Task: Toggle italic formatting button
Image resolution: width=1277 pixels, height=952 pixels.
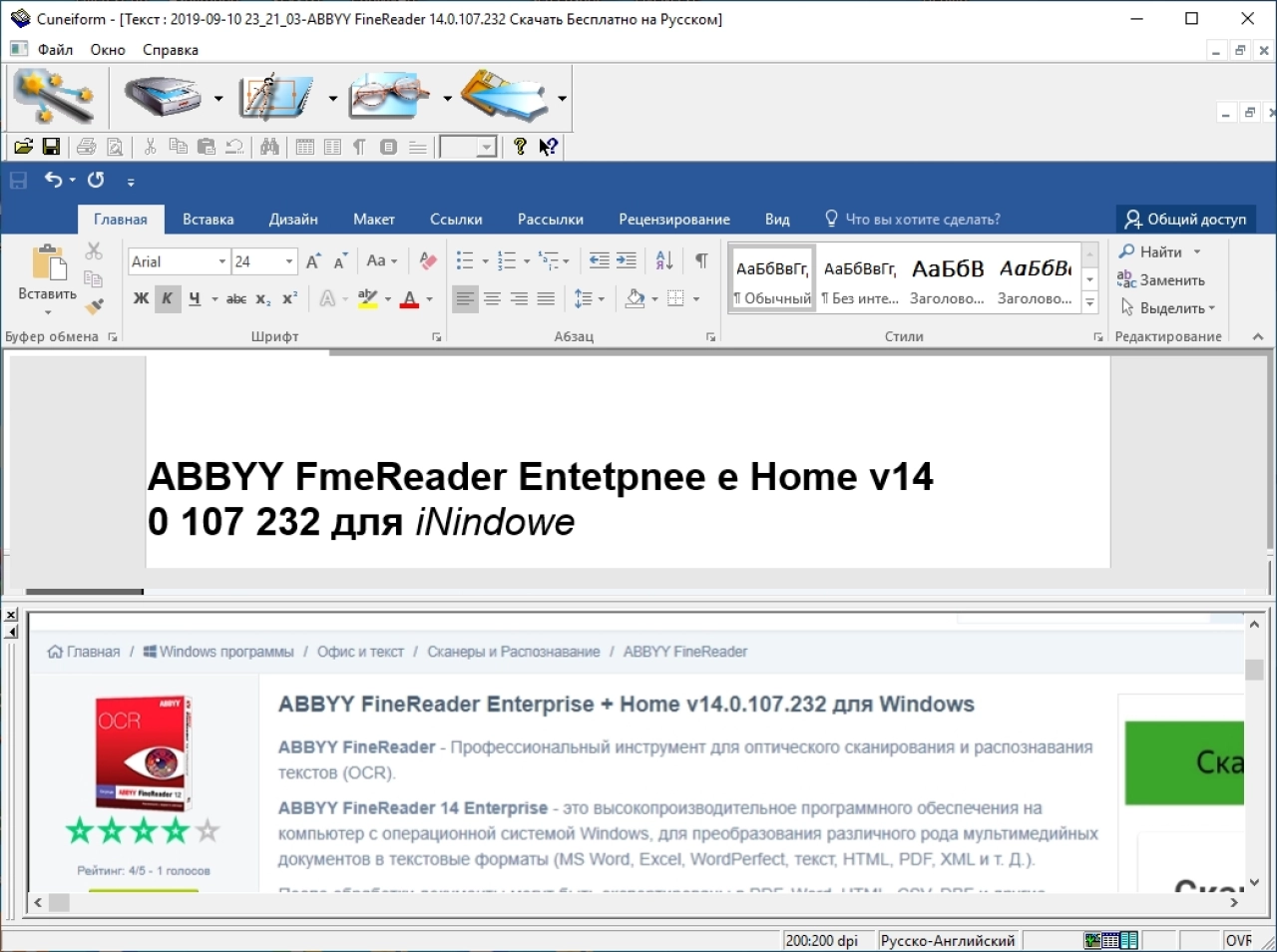Action: (x=168, y=298)
